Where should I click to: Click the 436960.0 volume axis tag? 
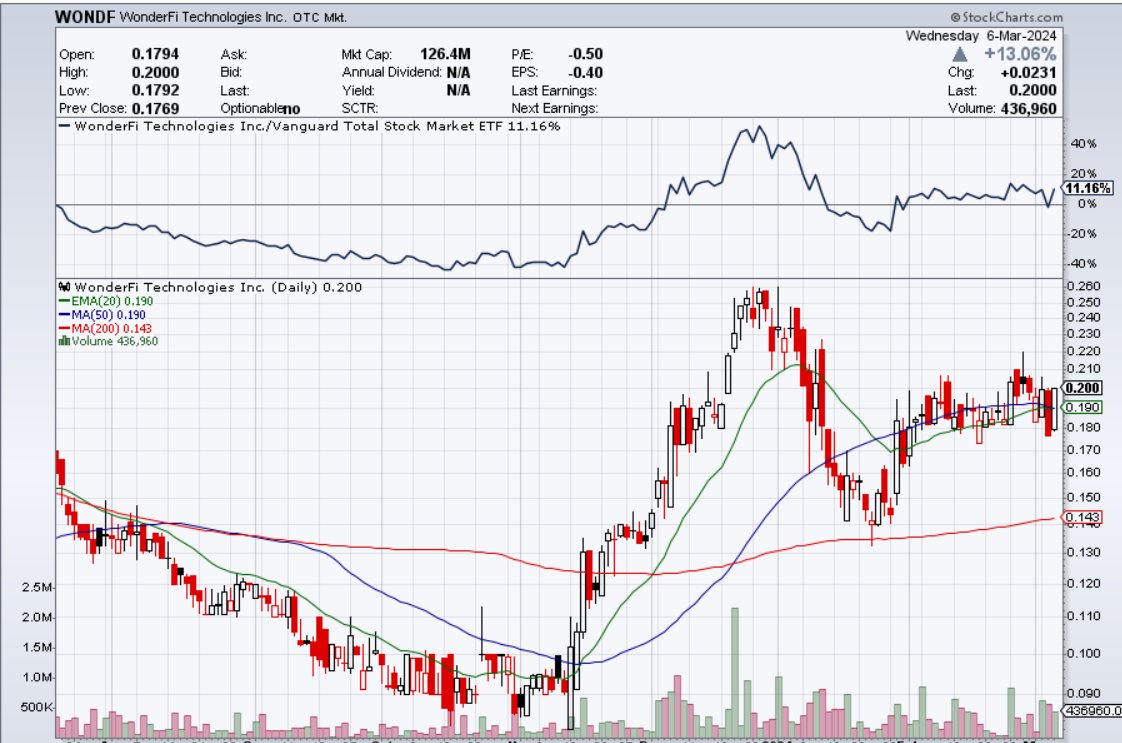[1092, 711]
